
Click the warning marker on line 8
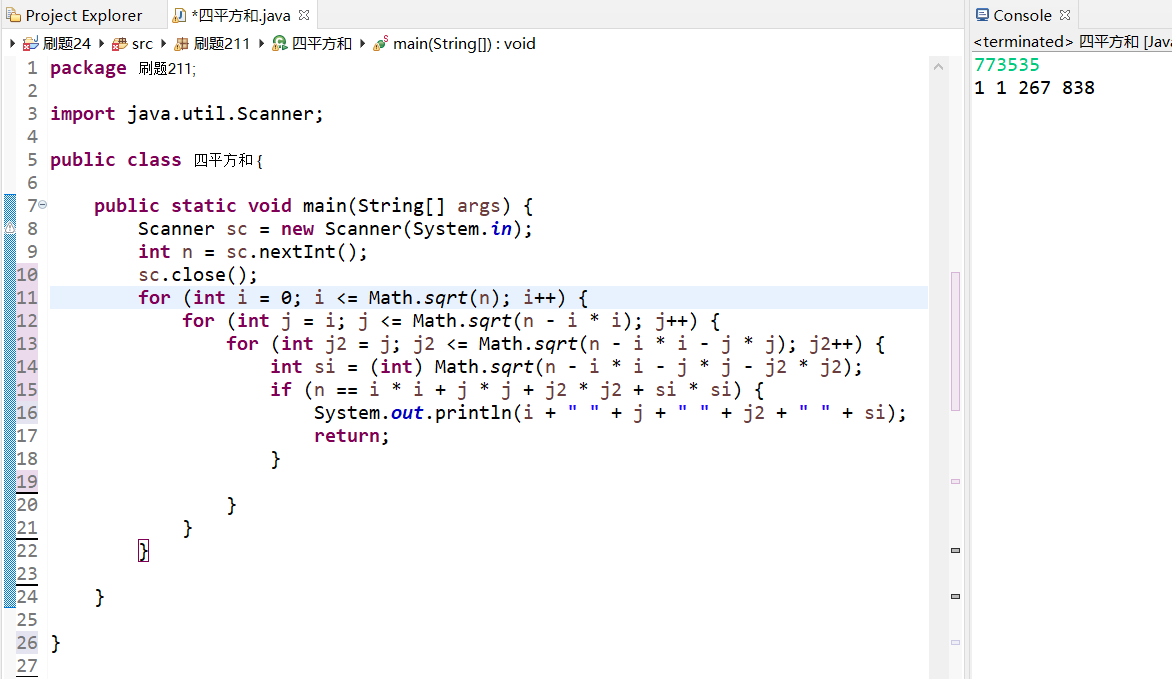pos(10,228)
